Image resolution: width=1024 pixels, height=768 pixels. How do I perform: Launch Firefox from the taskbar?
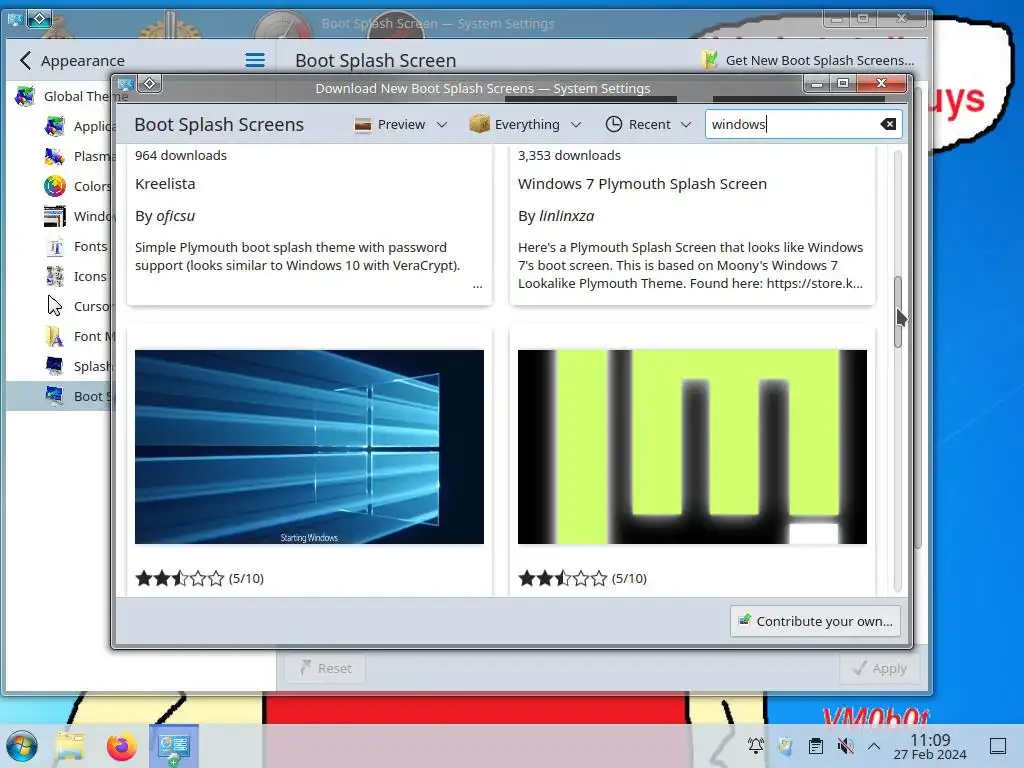point(121,746)
